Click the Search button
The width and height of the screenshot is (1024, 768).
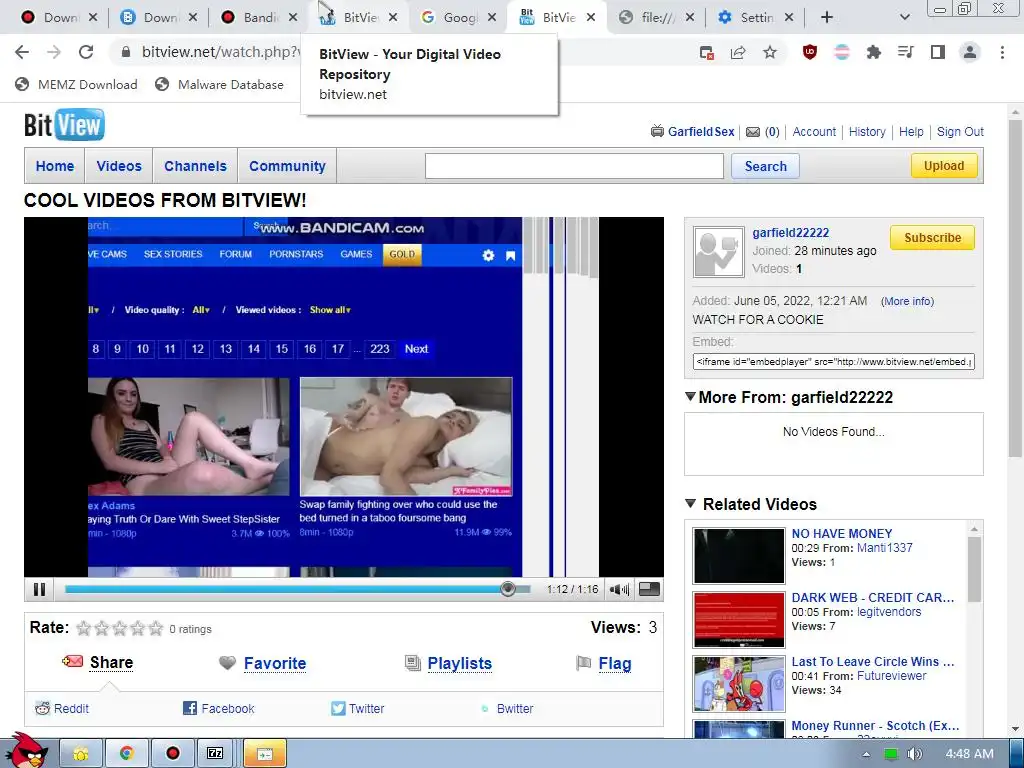(765, 166)
